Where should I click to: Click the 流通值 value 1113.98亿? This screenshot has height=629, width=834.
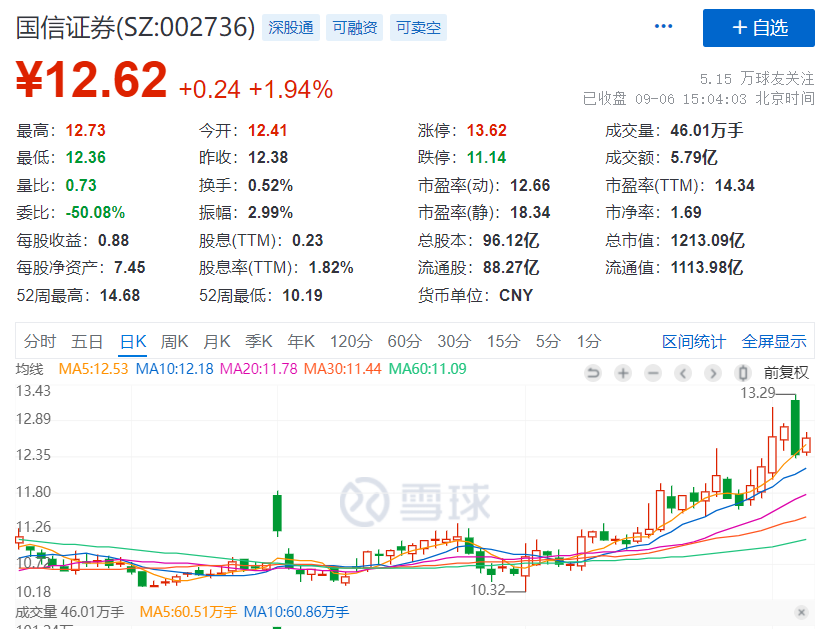707,267
